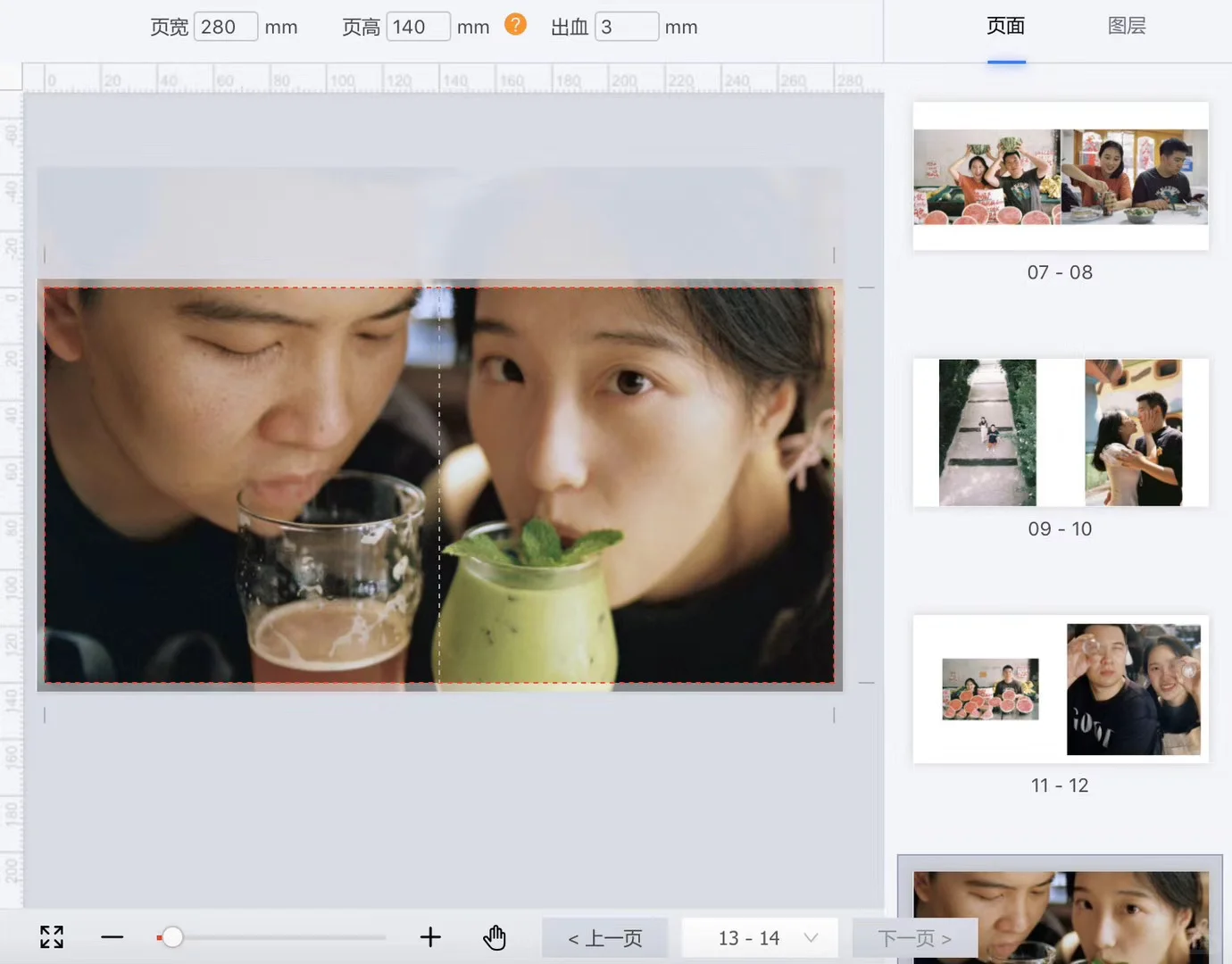Click the zoom slider handle

[172, 936]
